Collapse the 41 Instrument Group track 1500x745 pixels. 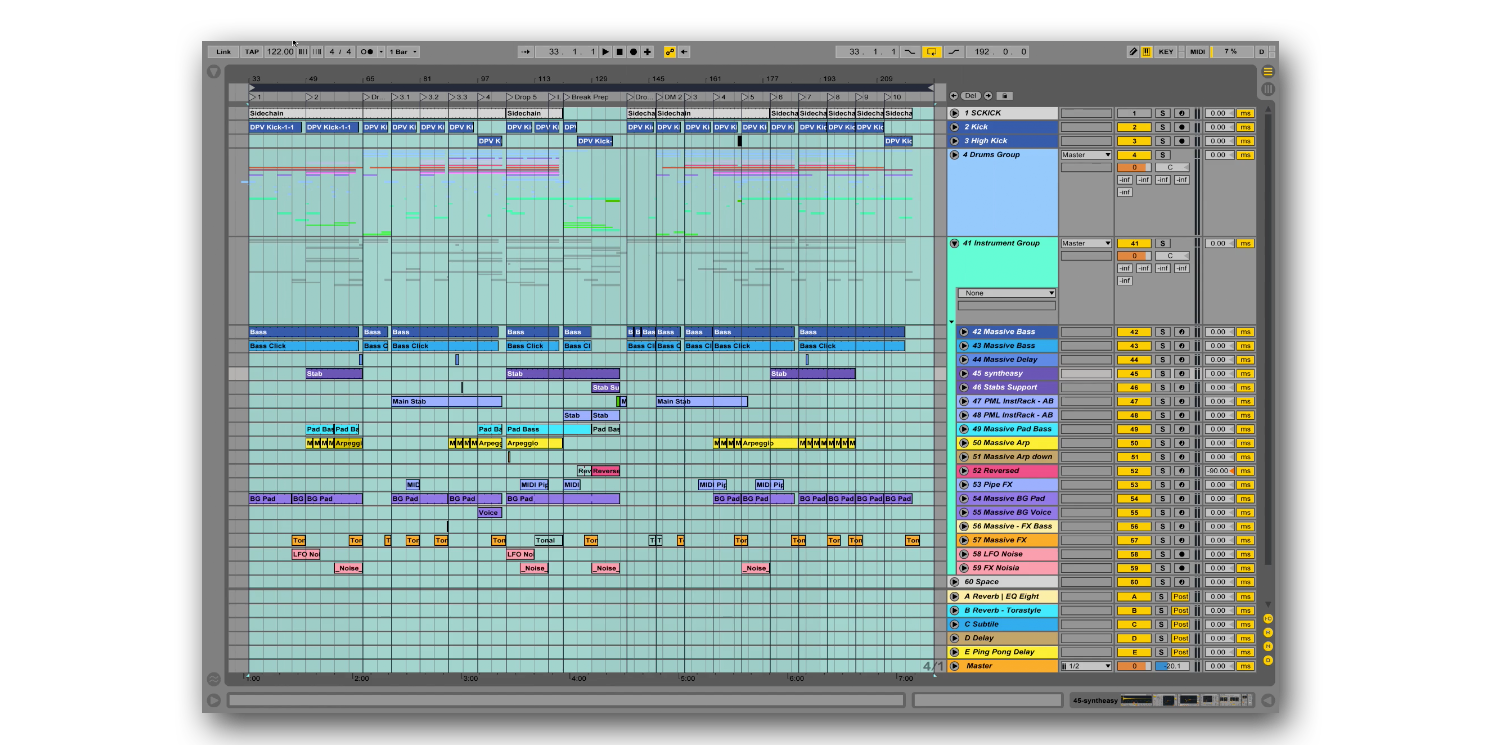pyautogui.click(x=954, y=243)
